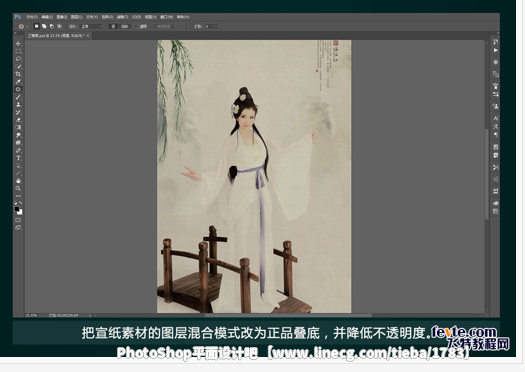Choose Add to Selection mode

coord(44,26)
